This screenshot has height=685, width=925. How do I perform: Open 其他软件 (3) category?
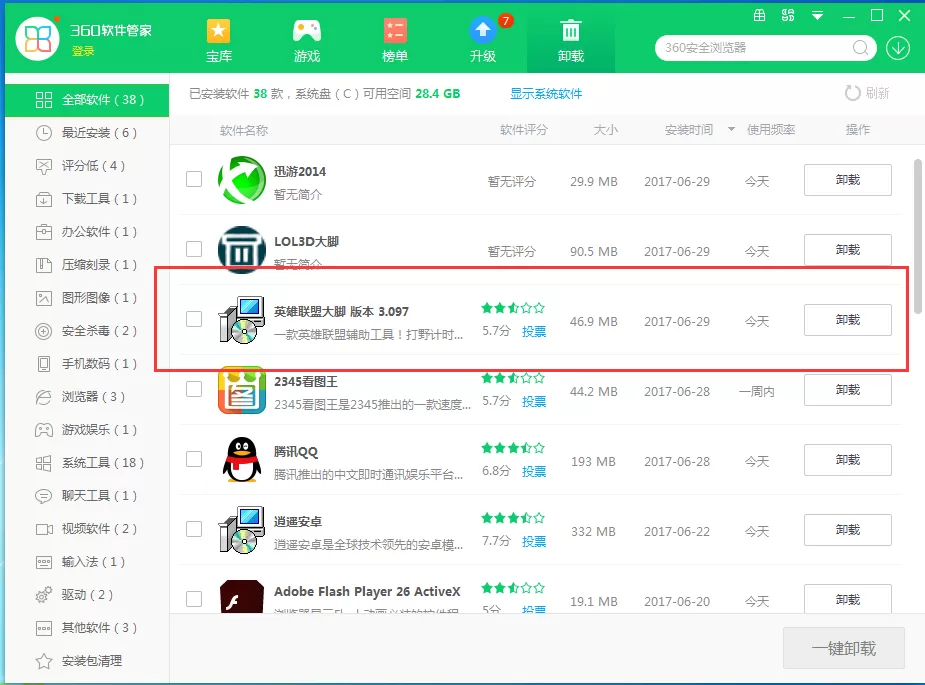87,628
